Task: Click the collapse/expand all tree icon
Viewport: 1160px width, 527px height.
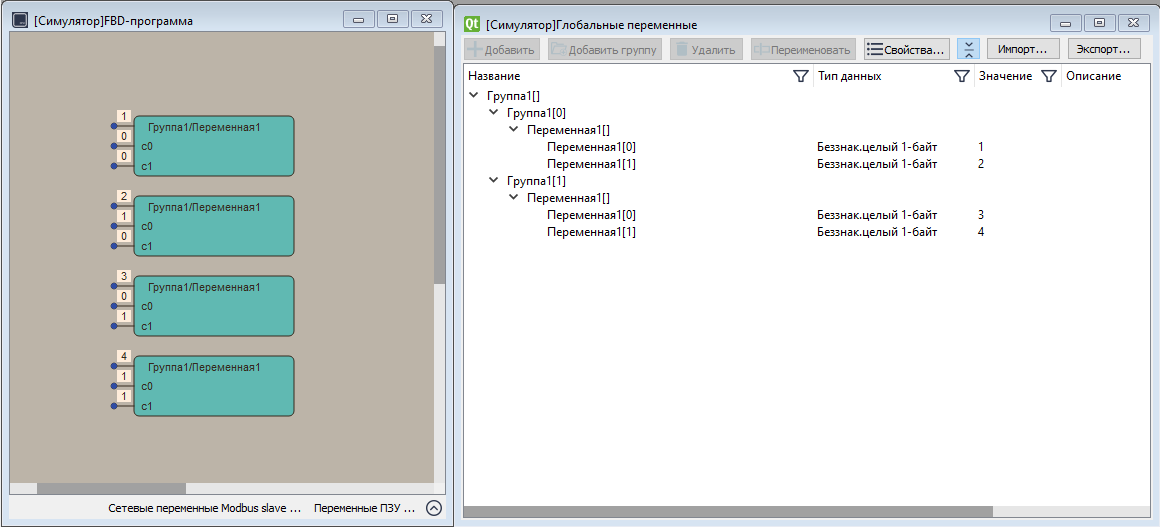Action: [x=968, y=49]
